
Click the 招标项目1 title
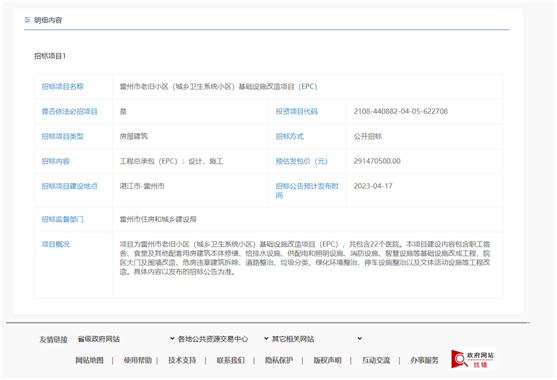(x=50, y=56)
